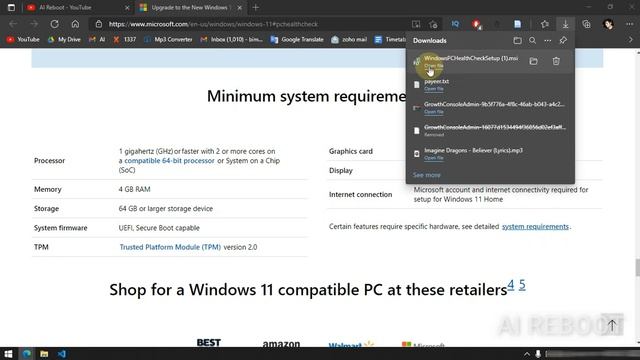Pin the Downloads panel
This screenshot has width=640, height=360.
pos(563,40)
